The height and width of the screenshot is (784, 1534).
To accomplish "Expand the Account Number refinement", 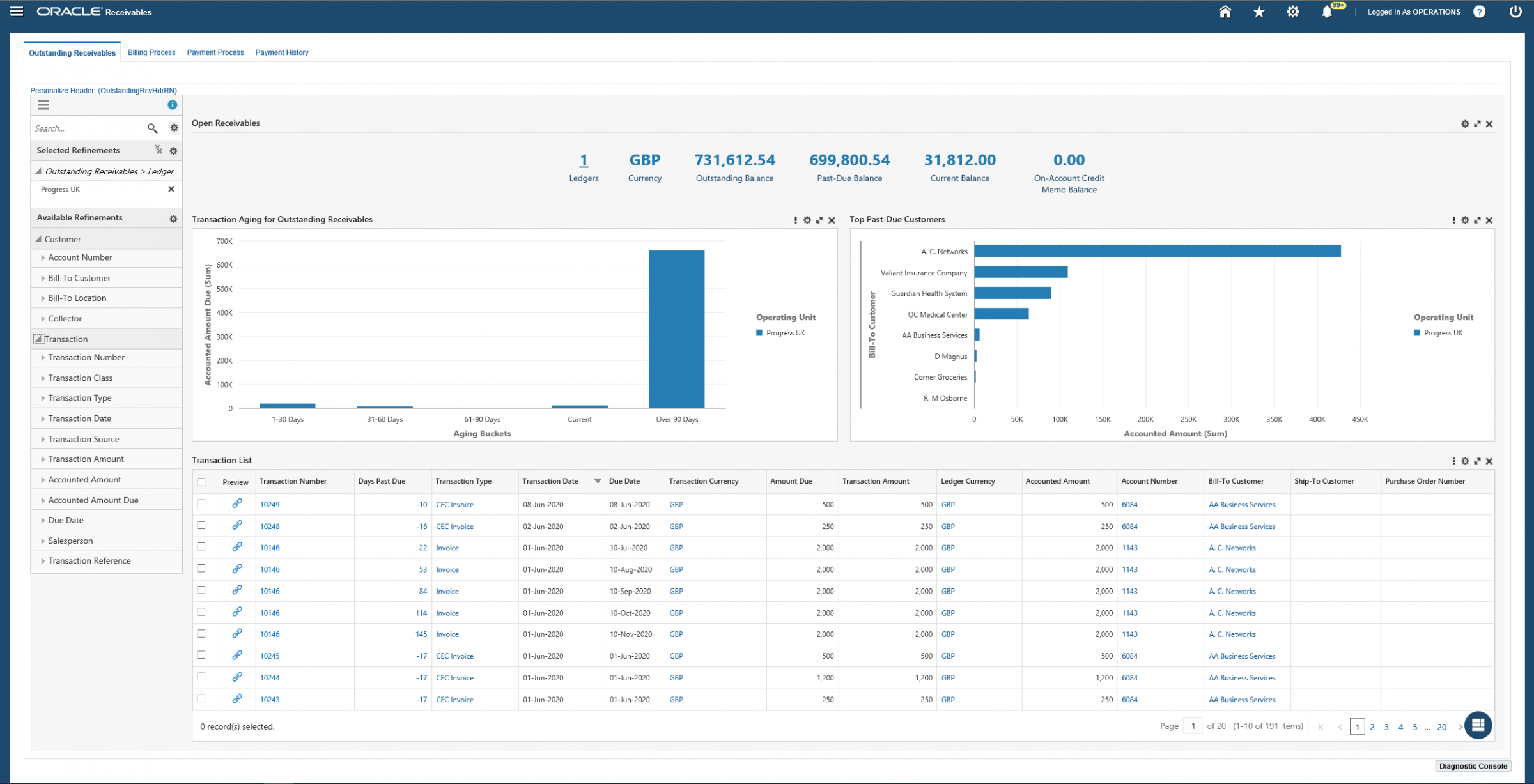I will click(42, 257).
